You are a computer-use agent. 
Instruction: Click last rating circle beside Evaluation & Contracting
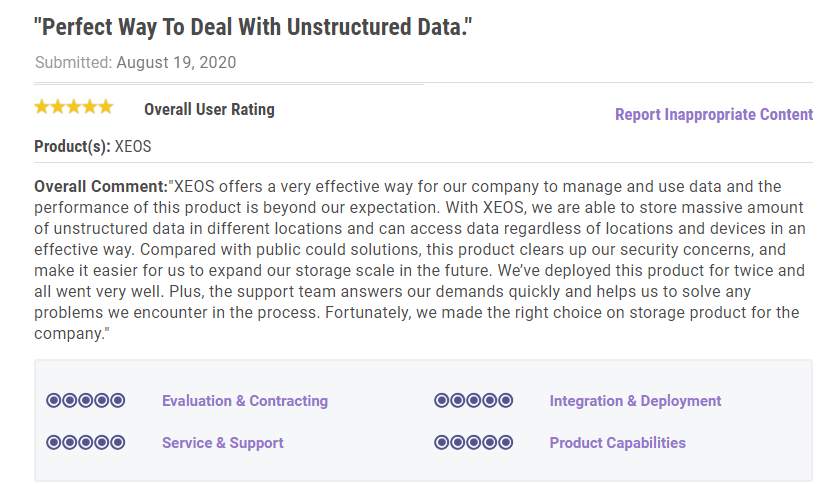[x=118, y=400]
